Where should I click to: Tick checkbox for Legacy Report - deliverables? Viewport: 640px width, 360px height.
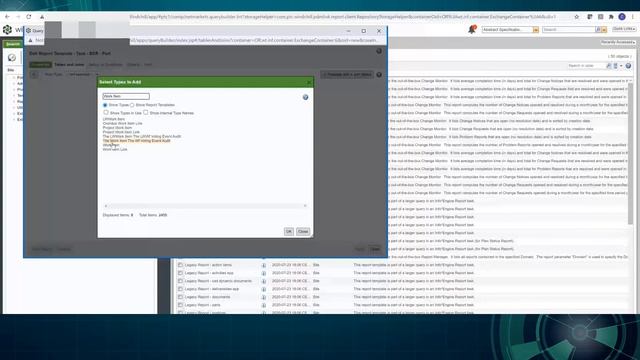[x=180, y=289]
